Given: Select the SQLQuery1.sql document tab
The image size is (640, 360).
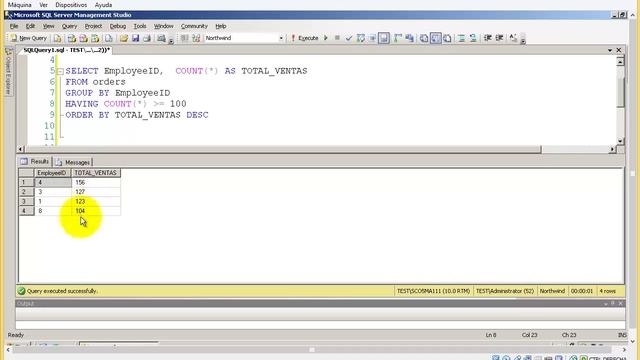Looking at the screenshot, I should click(66, 50).
